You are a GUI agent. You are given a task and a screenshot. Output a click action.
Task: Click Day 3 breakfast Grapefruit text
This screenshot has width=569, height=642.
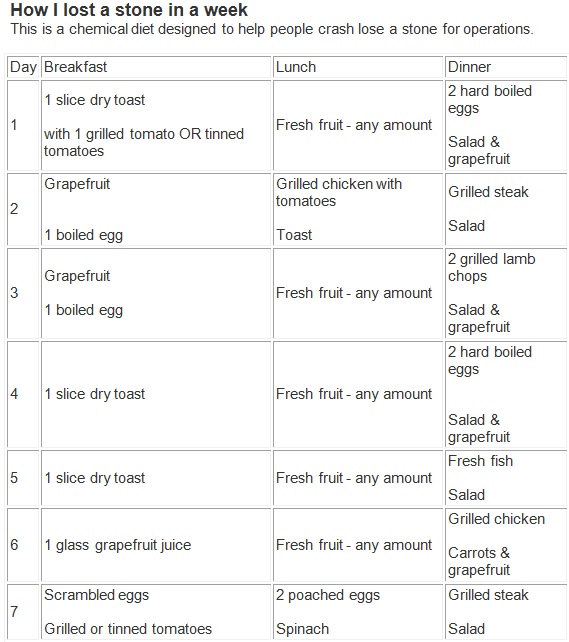click(77, 276)
